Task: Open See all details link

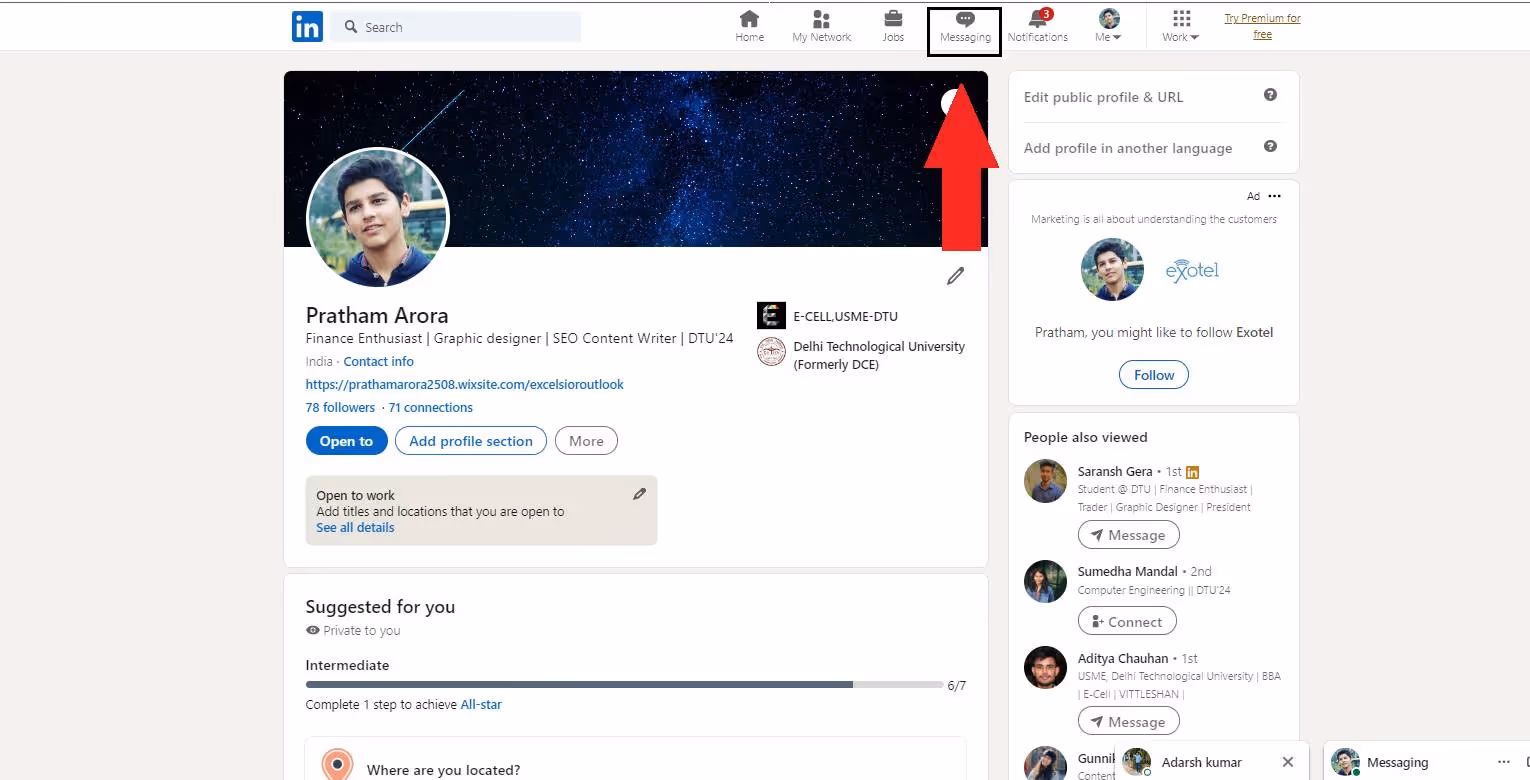Action: point(355,527)
